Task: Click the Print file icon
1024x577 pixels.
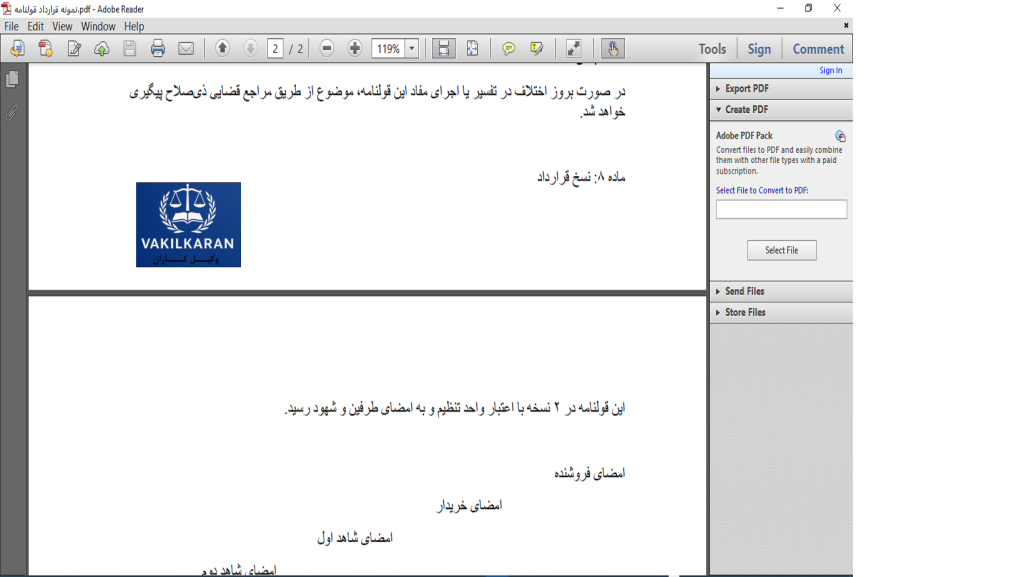Action: click(x=158, y=48)
